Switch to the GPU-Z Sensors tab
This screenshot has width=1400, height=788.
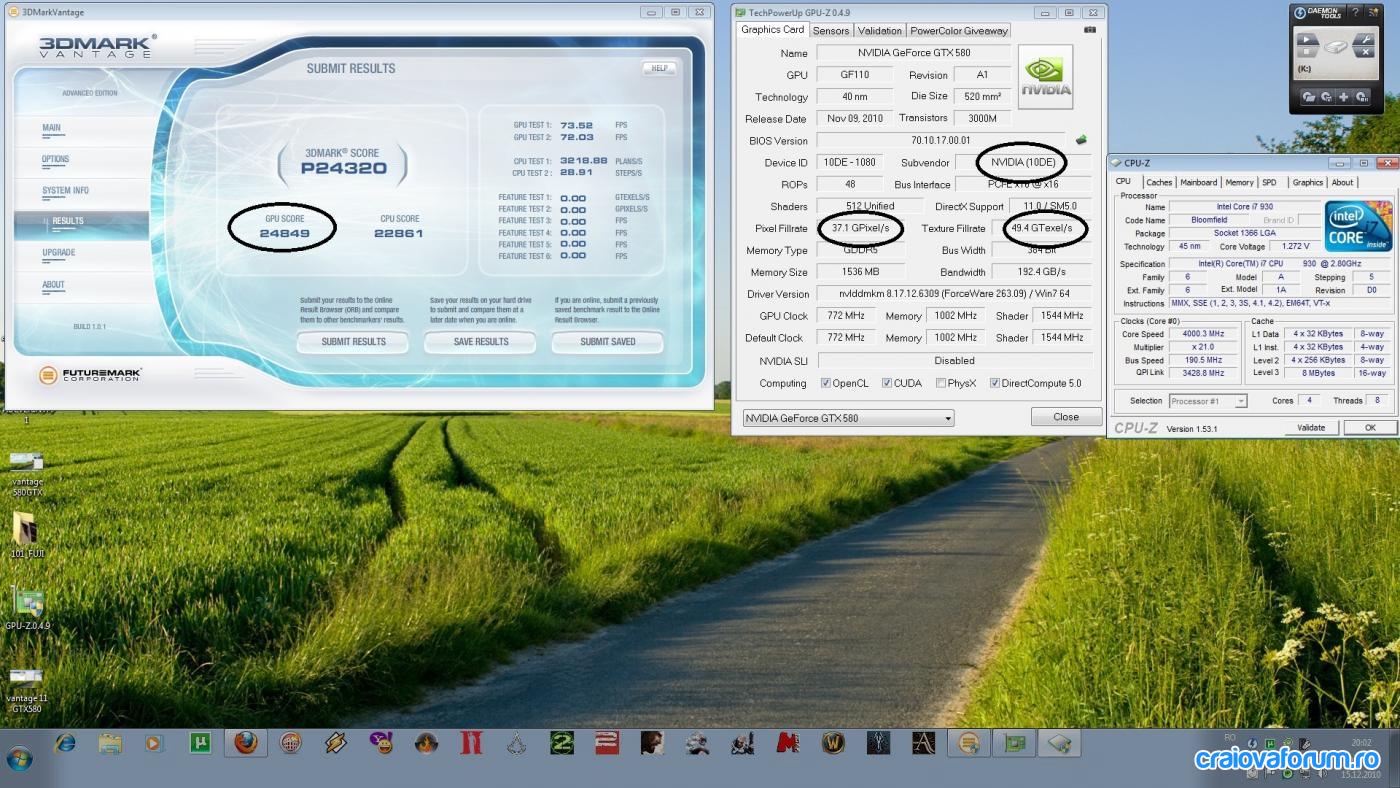tap(831, 31)
